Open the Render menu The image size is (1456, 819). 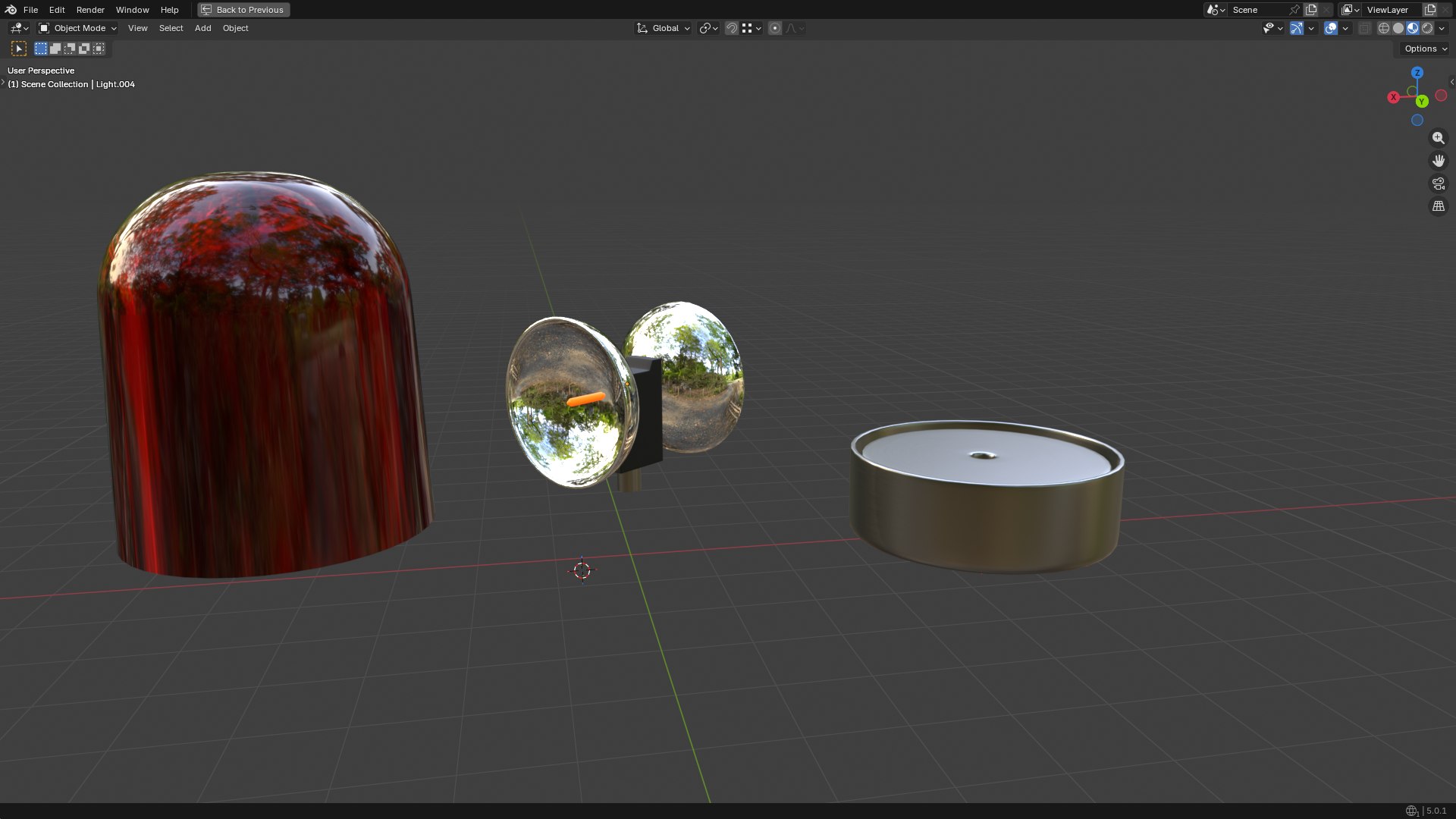click(x=90, y=10)
